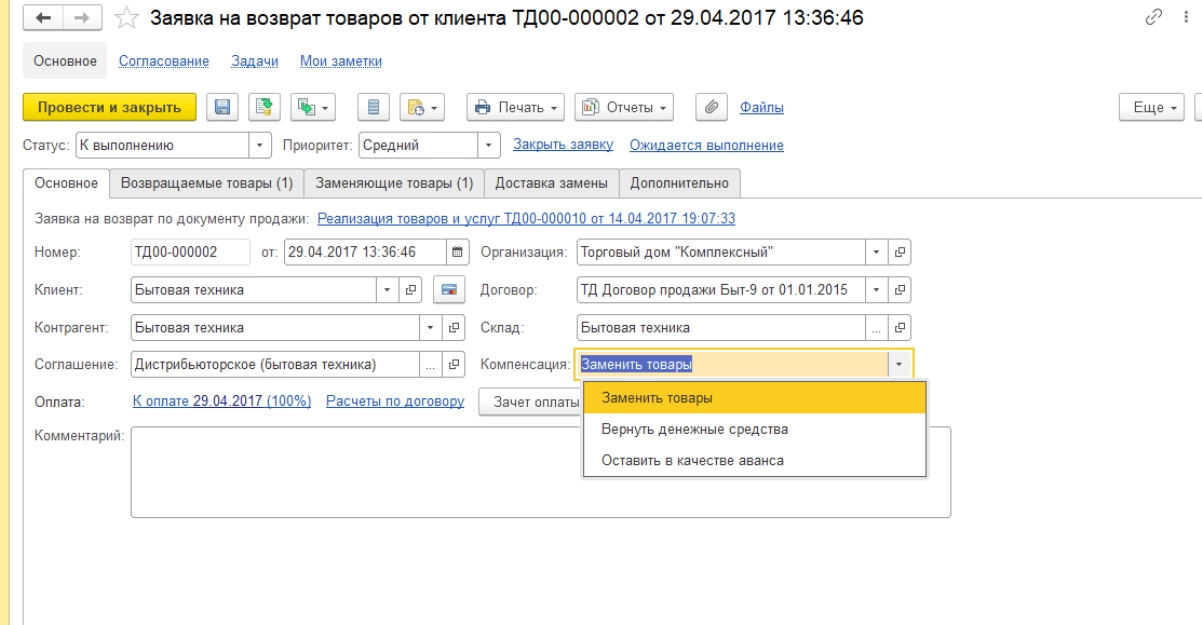1202x625 pixels.
Task: Open the Клиент record with its open button
Action: (x=411, y=290)
